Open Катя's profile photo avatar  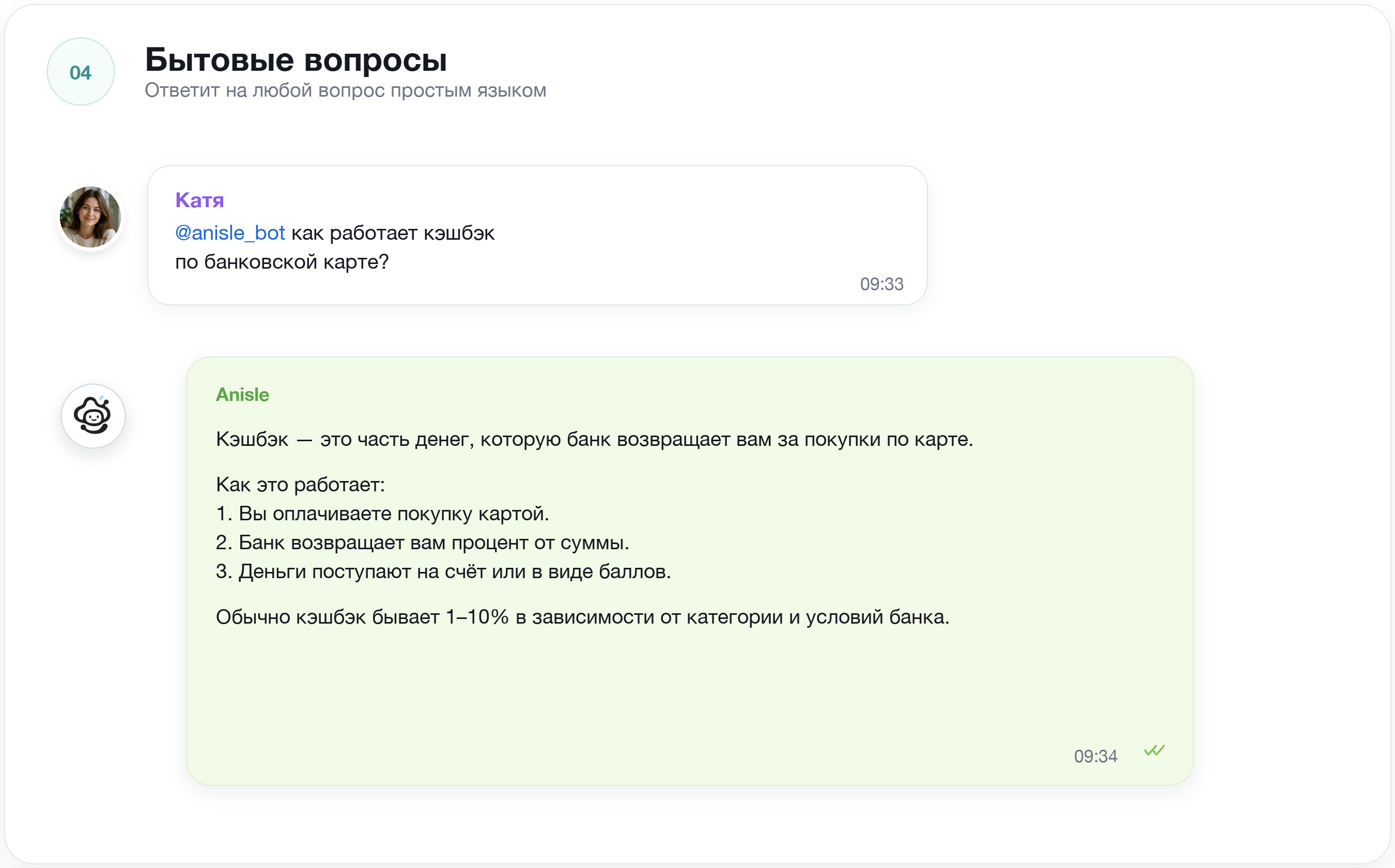(91, 217)
